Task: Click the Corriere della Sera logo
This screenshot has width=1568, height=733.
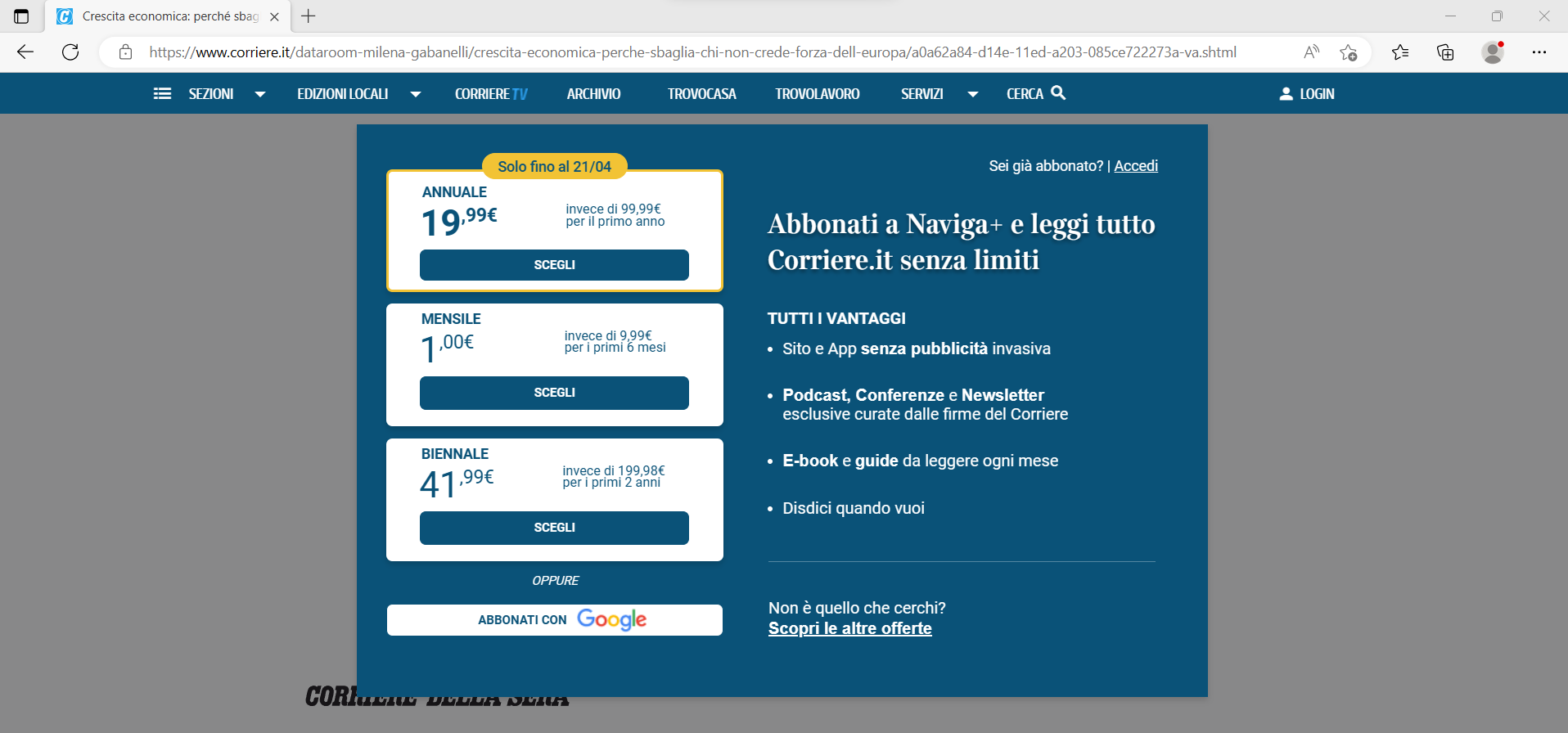Action: (x=437, y=697)
